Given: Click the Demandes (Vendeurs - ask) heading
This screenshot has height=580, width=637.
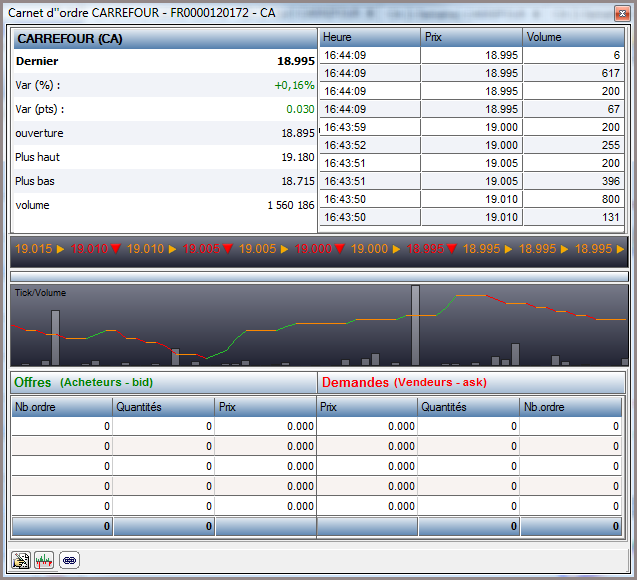Looking at the screenshot, I should coord(404,382).
